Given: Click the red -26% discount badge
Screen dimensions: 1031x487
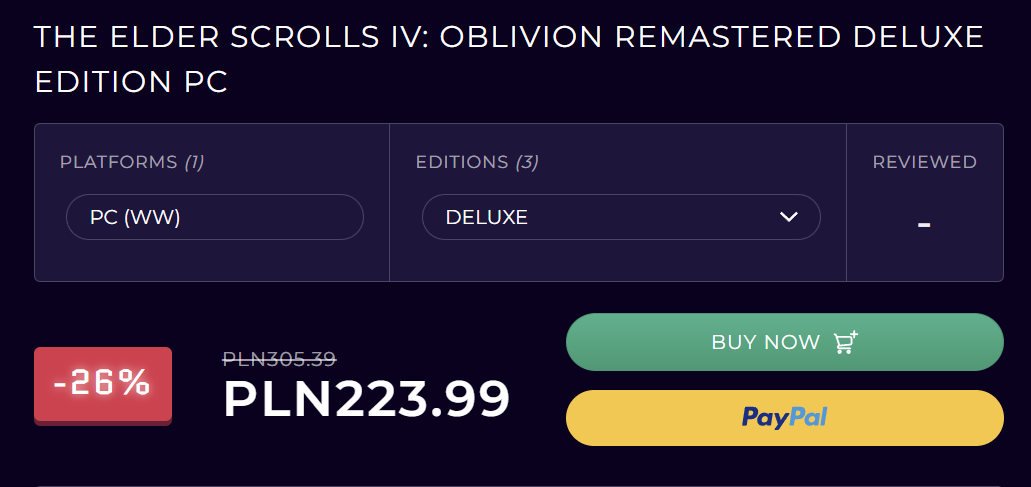Looking at the screenshot, I should tap(103, 382).
